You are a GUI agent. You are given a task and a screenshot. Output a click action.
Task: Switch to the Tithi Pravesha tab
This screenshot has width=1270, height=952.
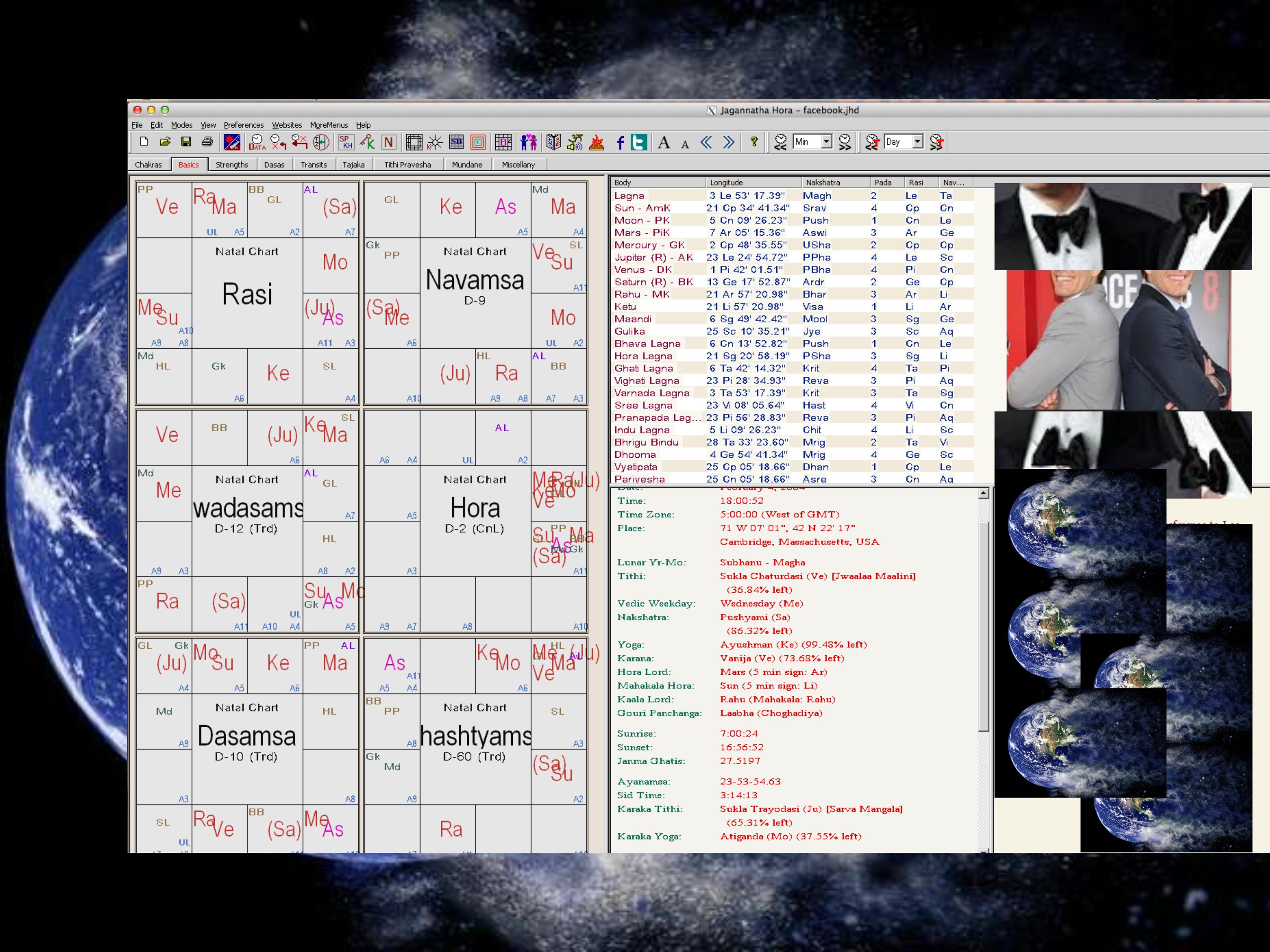408,164
